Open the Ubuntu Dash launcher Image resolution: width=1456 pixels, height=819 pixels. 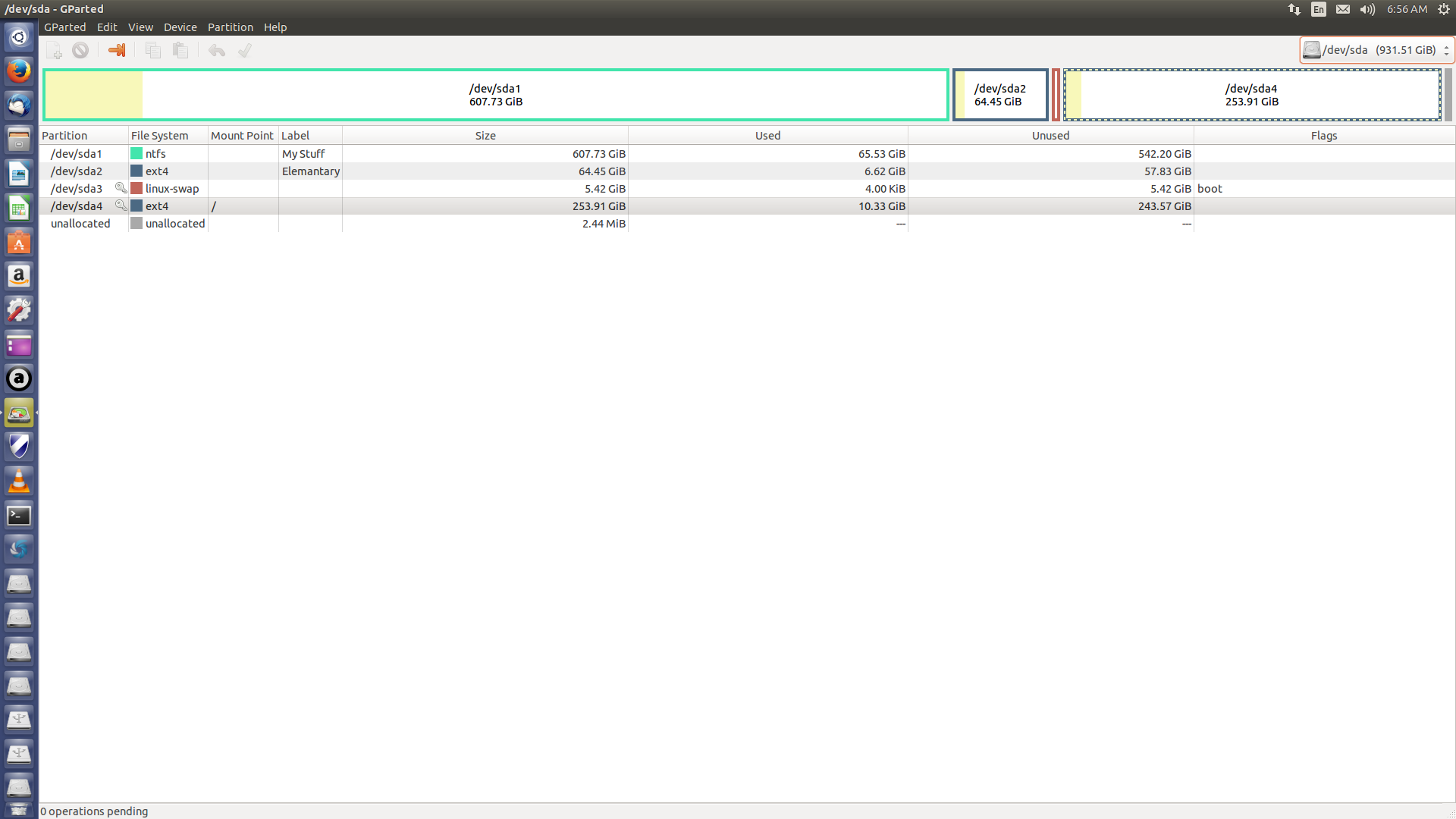click(x=19, y=37)
